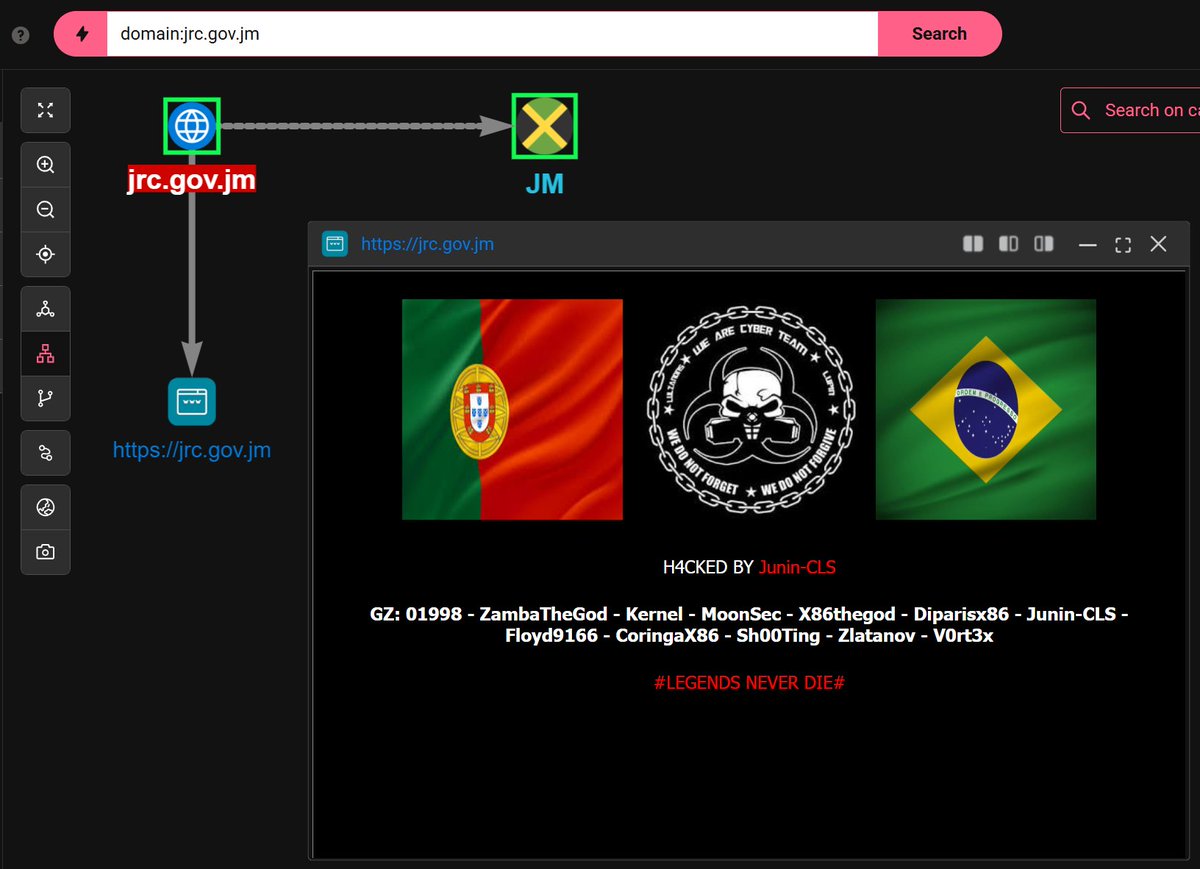Click the Portugal flag image
Image resolution: width=1200 pixels, height=869 pixels.
(512, 409)
